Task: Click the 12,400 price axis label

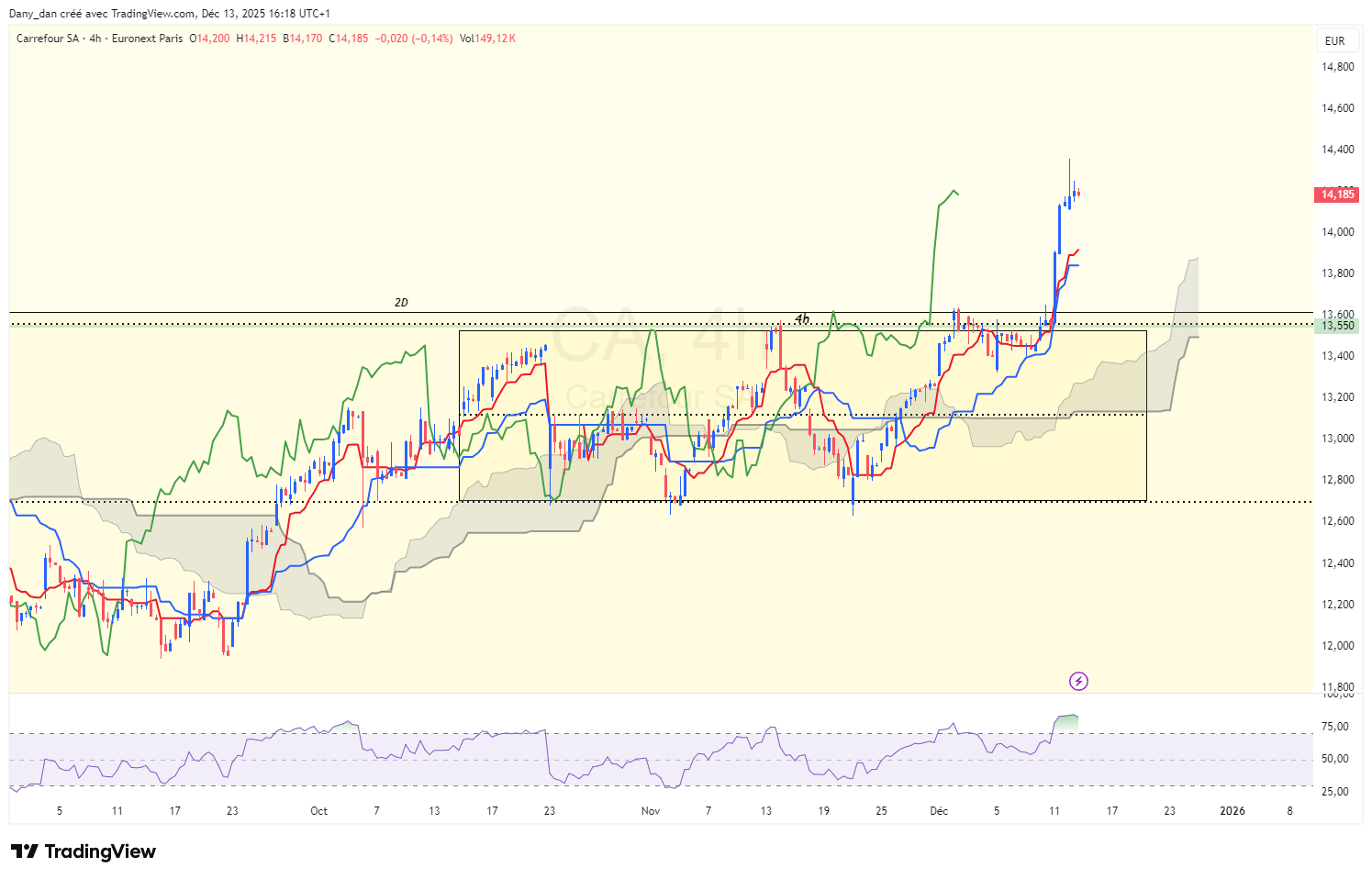Action: click(1337, 563)
